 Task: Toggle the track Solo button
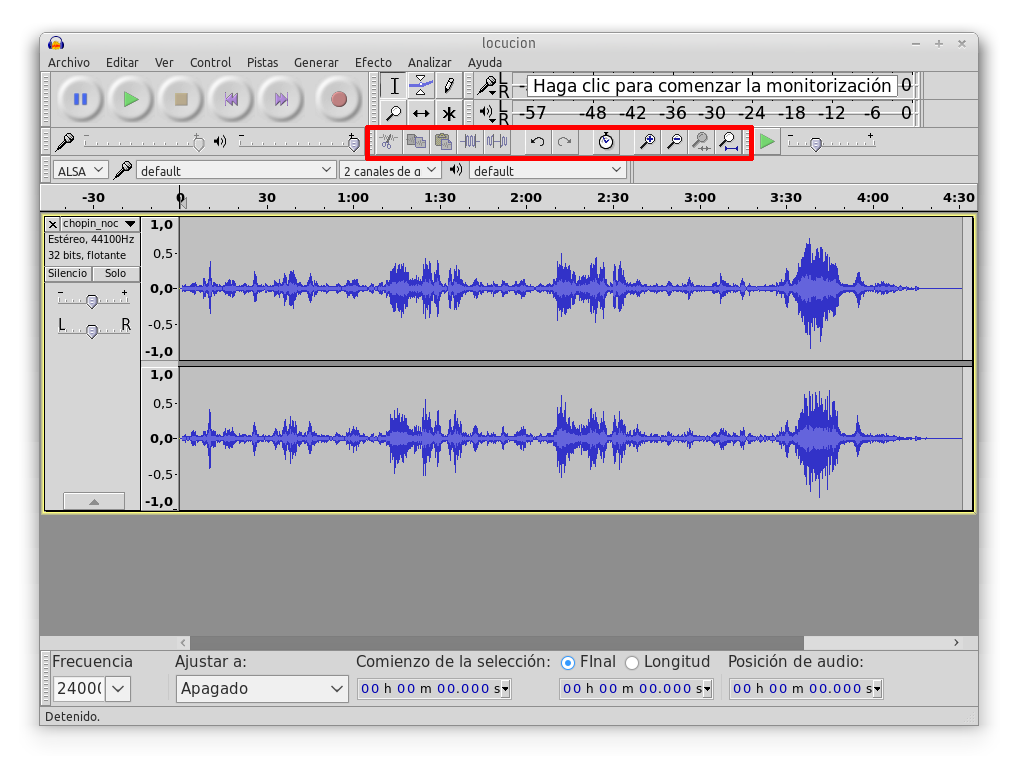point(115,273)
